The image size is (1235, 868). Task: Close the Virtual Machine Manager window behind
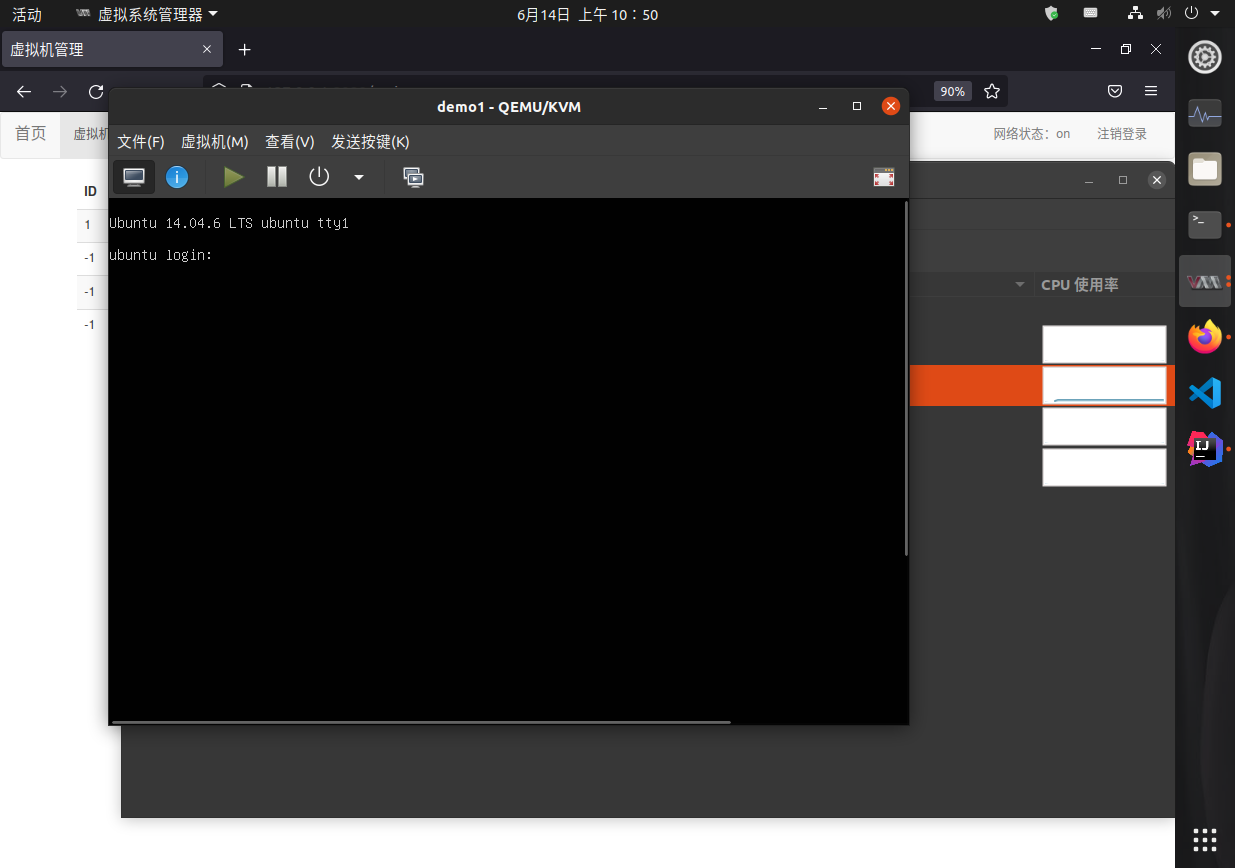tap(1156, 180)
